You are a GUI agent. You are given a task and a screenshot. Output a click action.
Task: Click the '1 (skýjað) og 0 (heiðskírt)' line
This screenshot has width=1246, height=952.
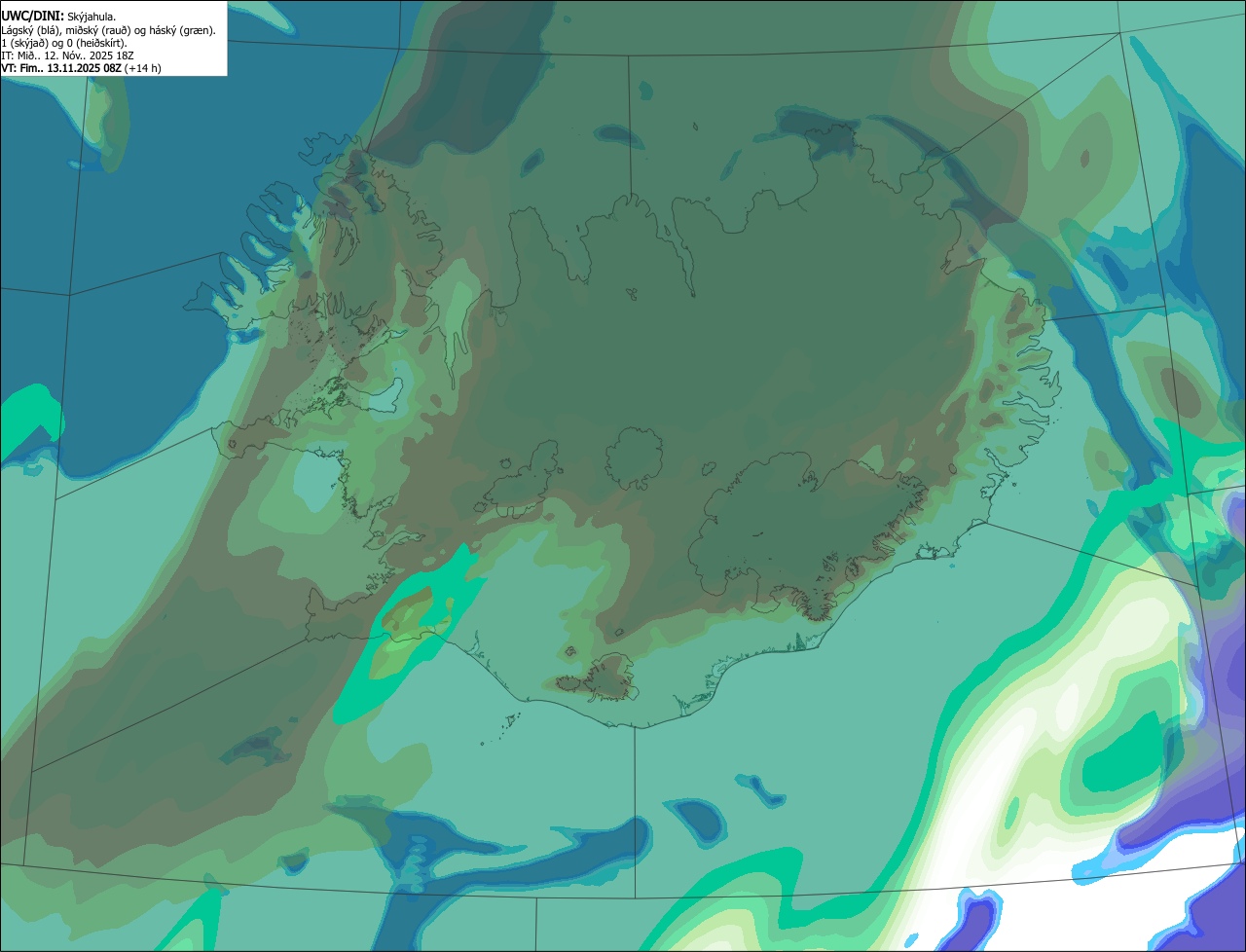(x=64, y=43)
